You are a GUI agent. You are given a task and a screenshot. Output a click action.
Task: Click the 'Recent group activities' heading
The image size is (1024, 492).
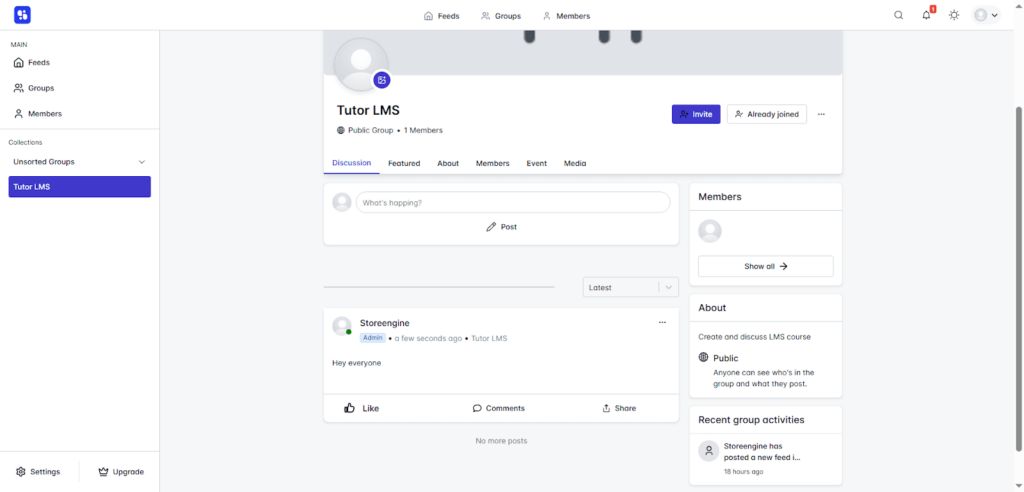tap(751, 420)
